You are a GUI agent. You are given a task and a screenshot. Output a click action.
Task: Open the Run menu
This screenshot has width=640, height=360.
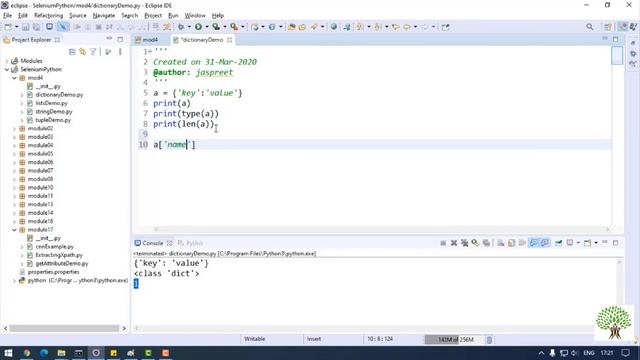coord(173,16)
